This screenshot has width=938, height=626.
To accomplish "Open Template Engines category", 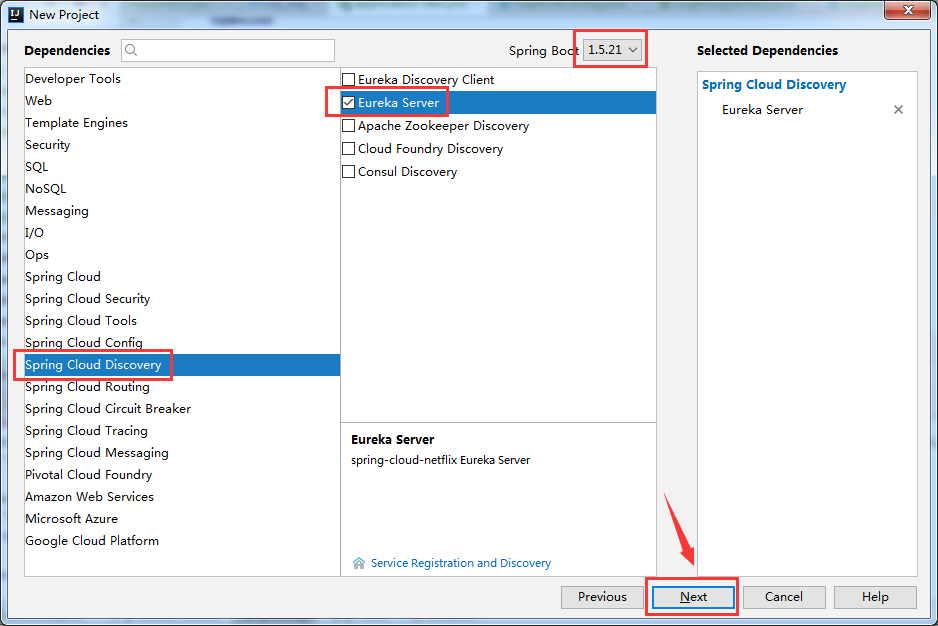I will point(182,123).
